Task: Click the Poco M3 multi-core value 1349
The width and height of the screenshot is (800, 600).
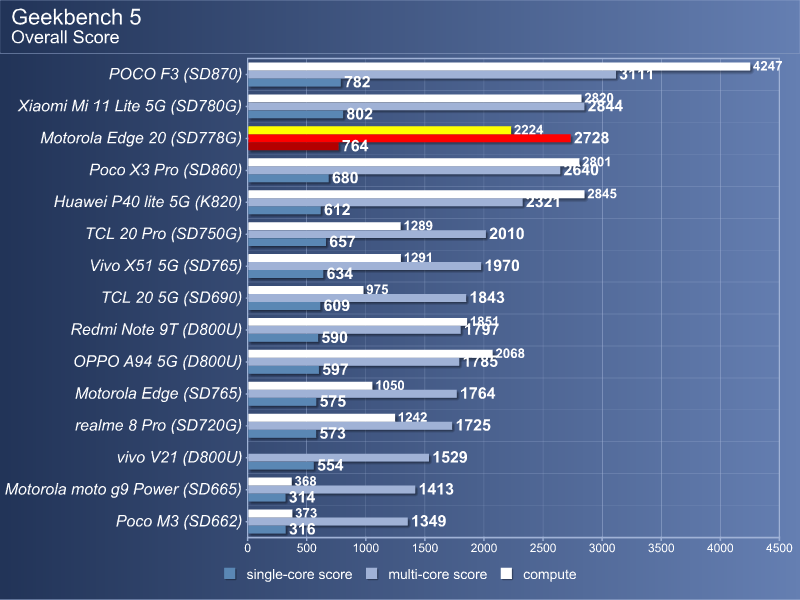Action: (x=429, y=521)
